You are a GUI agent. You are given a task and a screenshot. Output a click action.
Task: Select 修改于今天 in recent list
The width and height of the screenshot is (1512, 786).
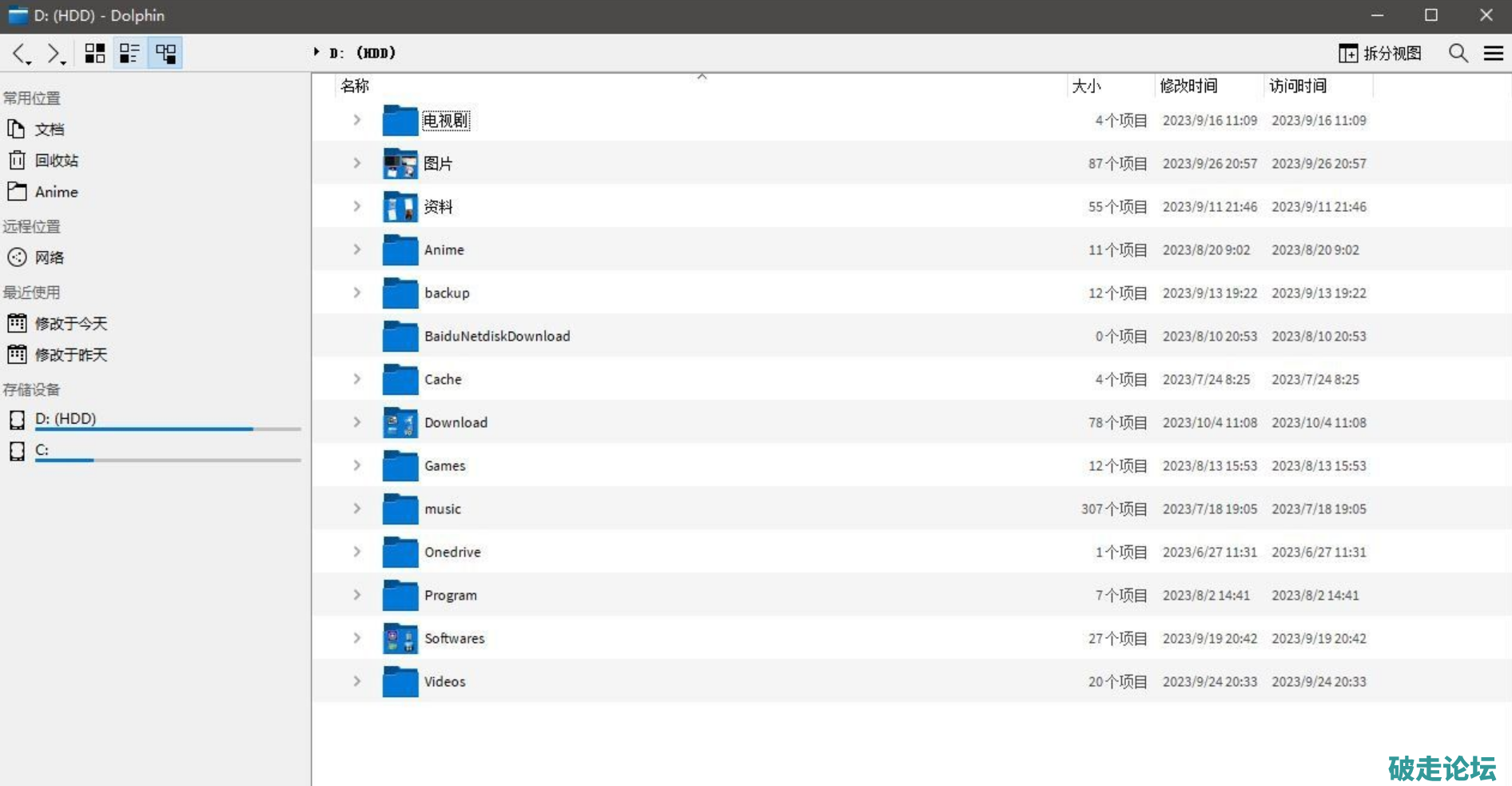click(70, 324)
